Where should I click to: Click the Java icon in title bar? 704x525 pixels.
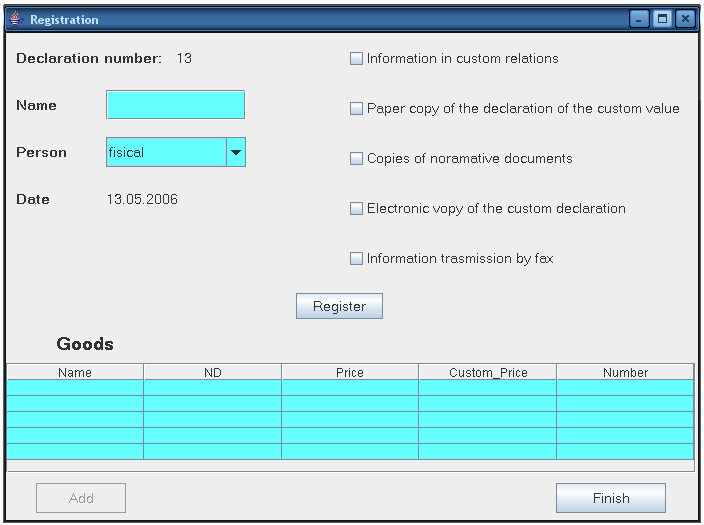click(x=16, y=19)
